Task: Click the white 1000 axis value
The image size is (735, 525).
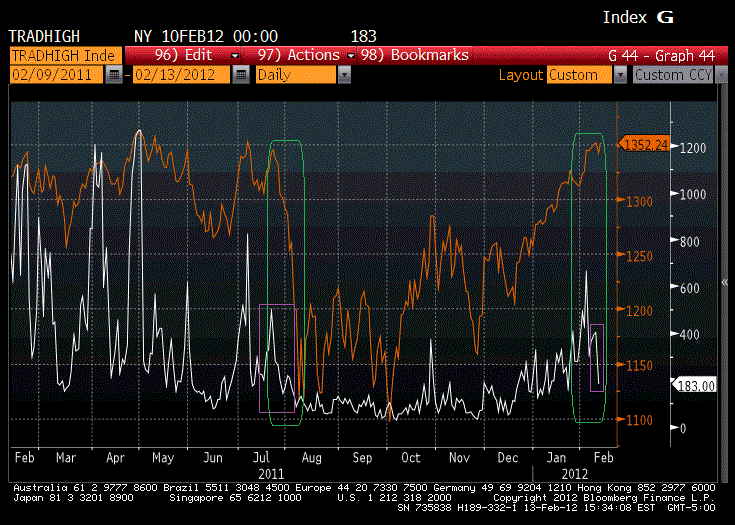Action: coord(692,194)
